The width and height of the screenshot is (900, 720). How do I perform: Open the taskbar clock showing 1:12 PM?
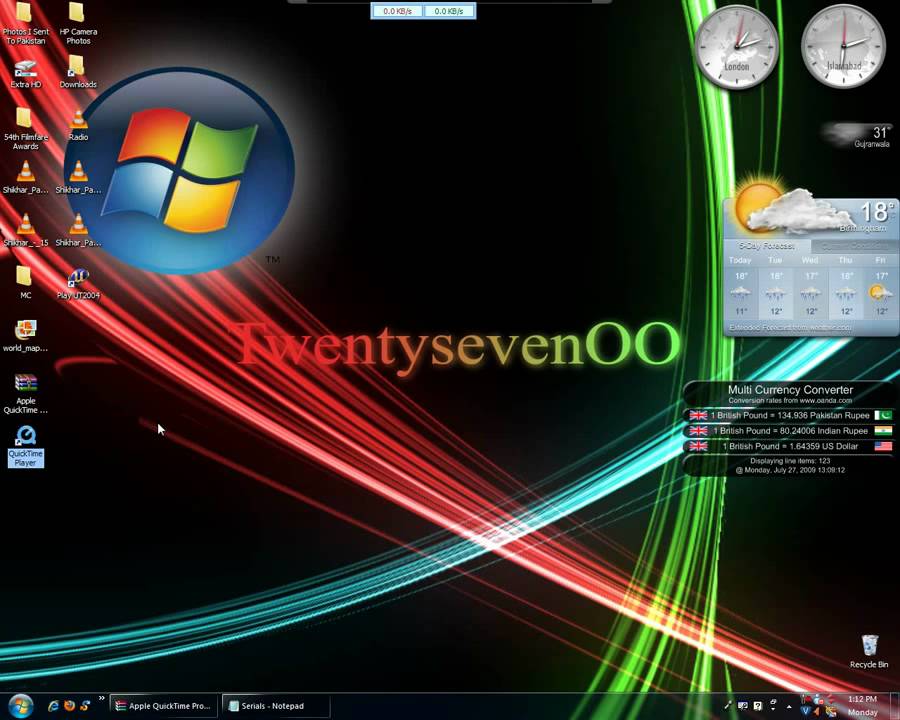point(863,706)
